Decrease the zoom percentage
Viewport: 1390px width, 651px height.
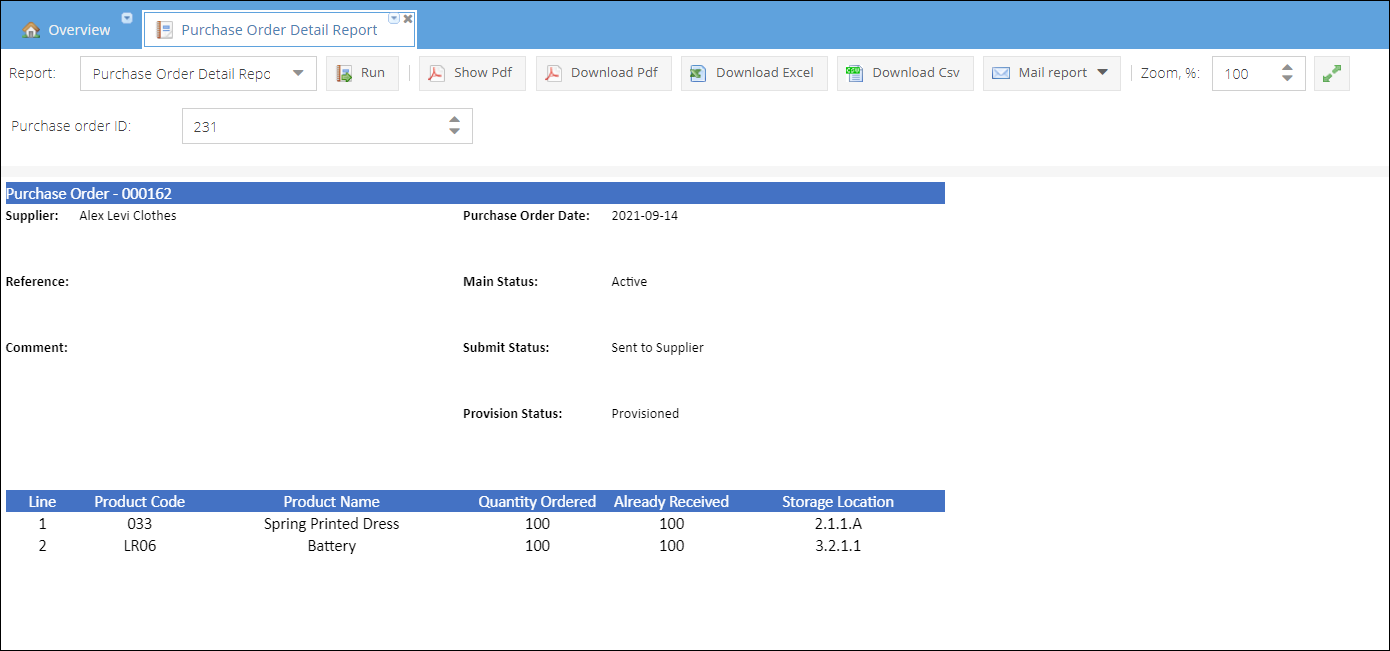click(1287, 79)
